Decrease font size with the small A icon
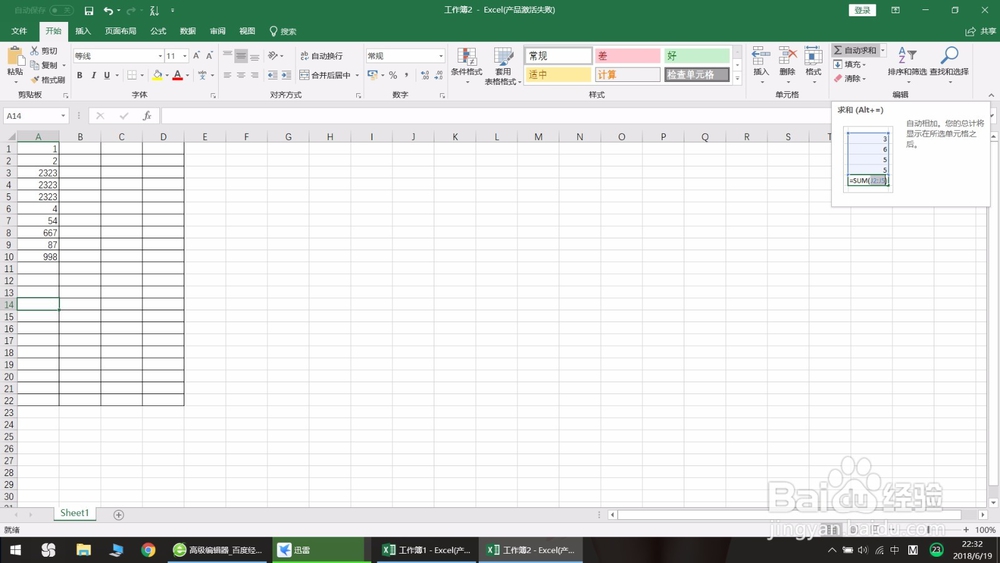 [x=209, y=55]
